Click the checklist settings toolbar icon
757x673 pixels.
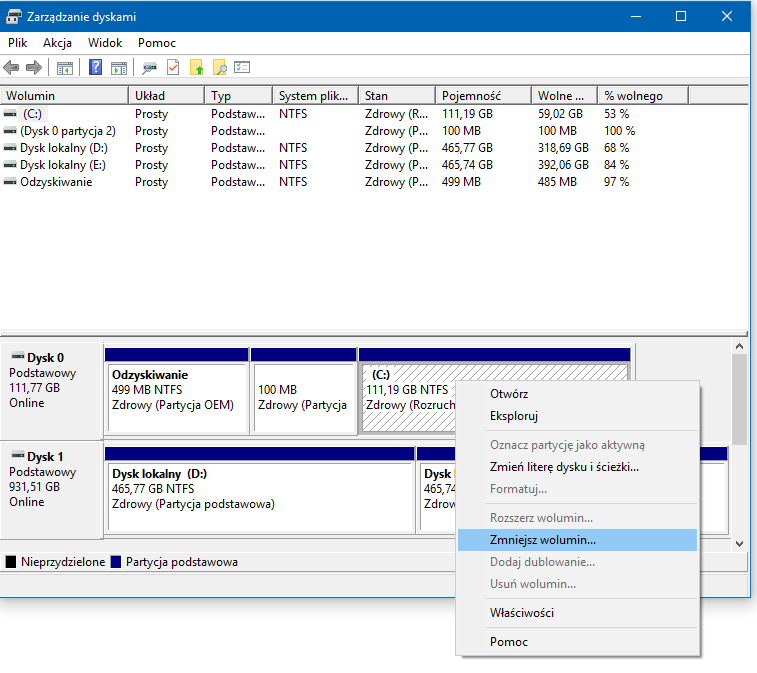(x=242, y=68)
